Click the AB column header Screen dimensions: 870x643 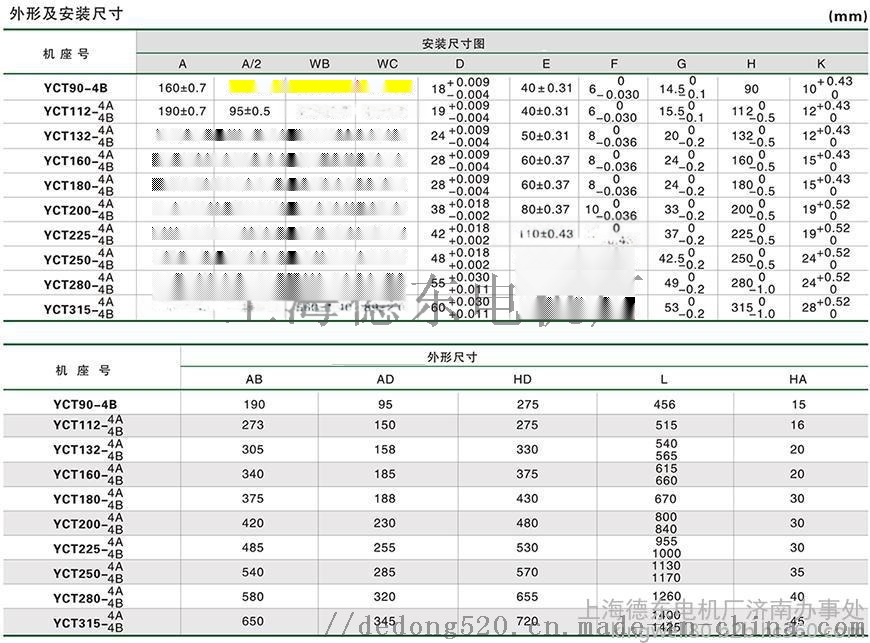[254, 379]
